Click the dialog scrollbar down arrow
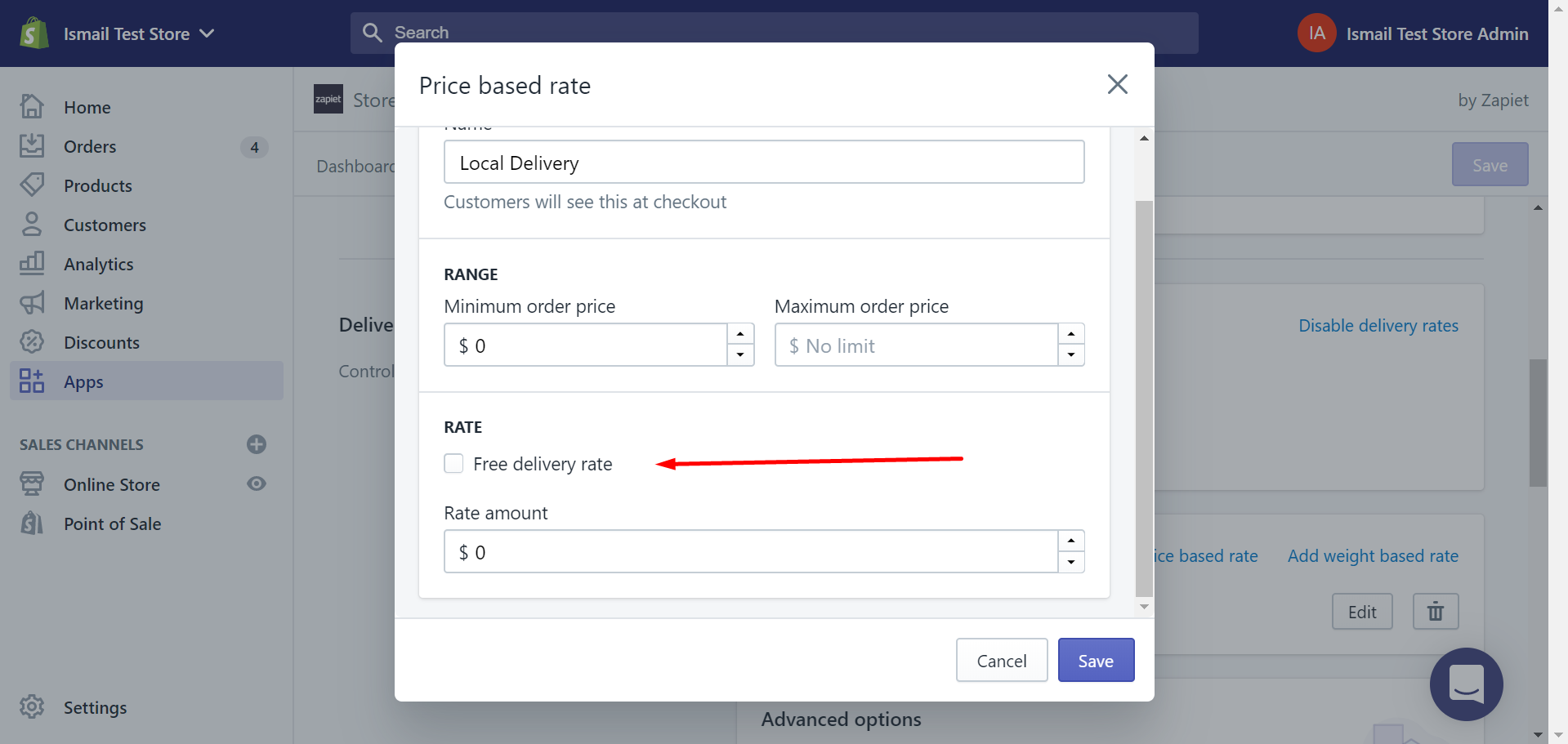The width and height of the screenshot is (1568, 744). point(1144,607)
